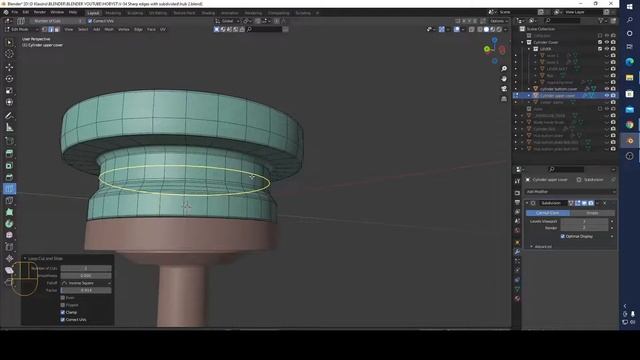Enable the Flipped checkbox in Loop Cut panel
The height and width of the screenshot is (360, 640).
[63, 305]
